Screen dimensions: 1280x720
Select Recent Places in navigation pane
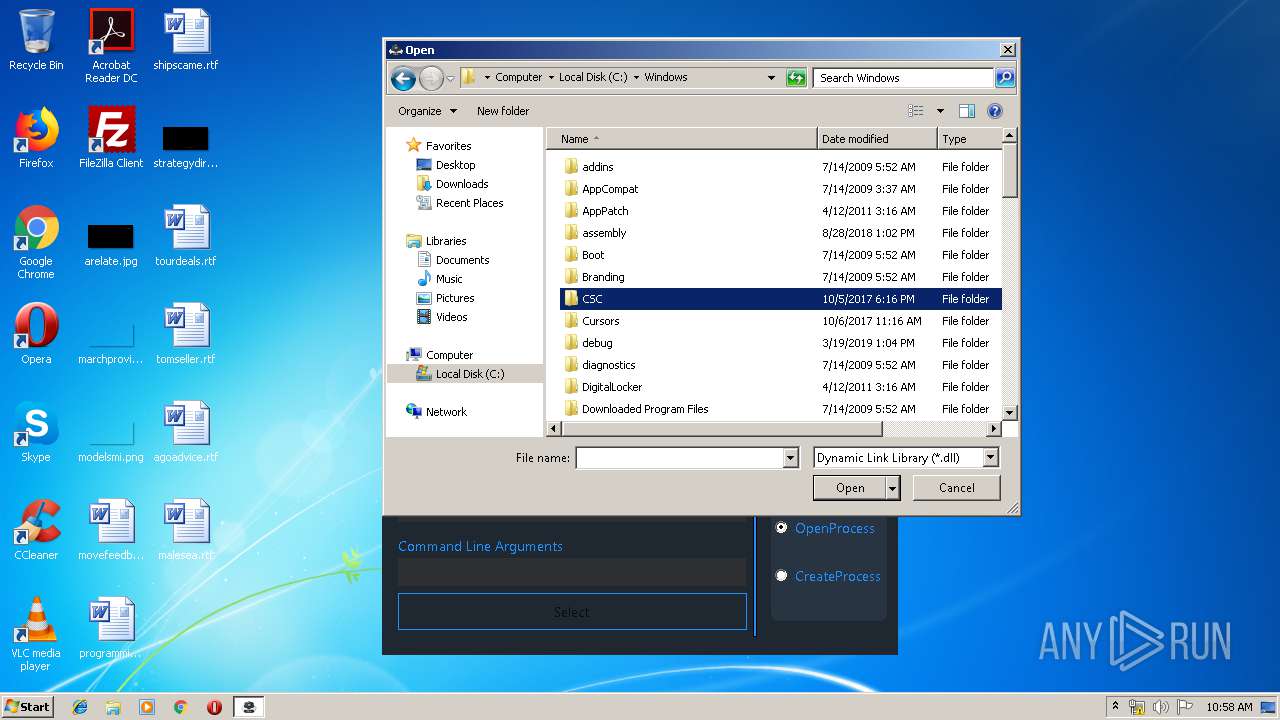(469, 203)
